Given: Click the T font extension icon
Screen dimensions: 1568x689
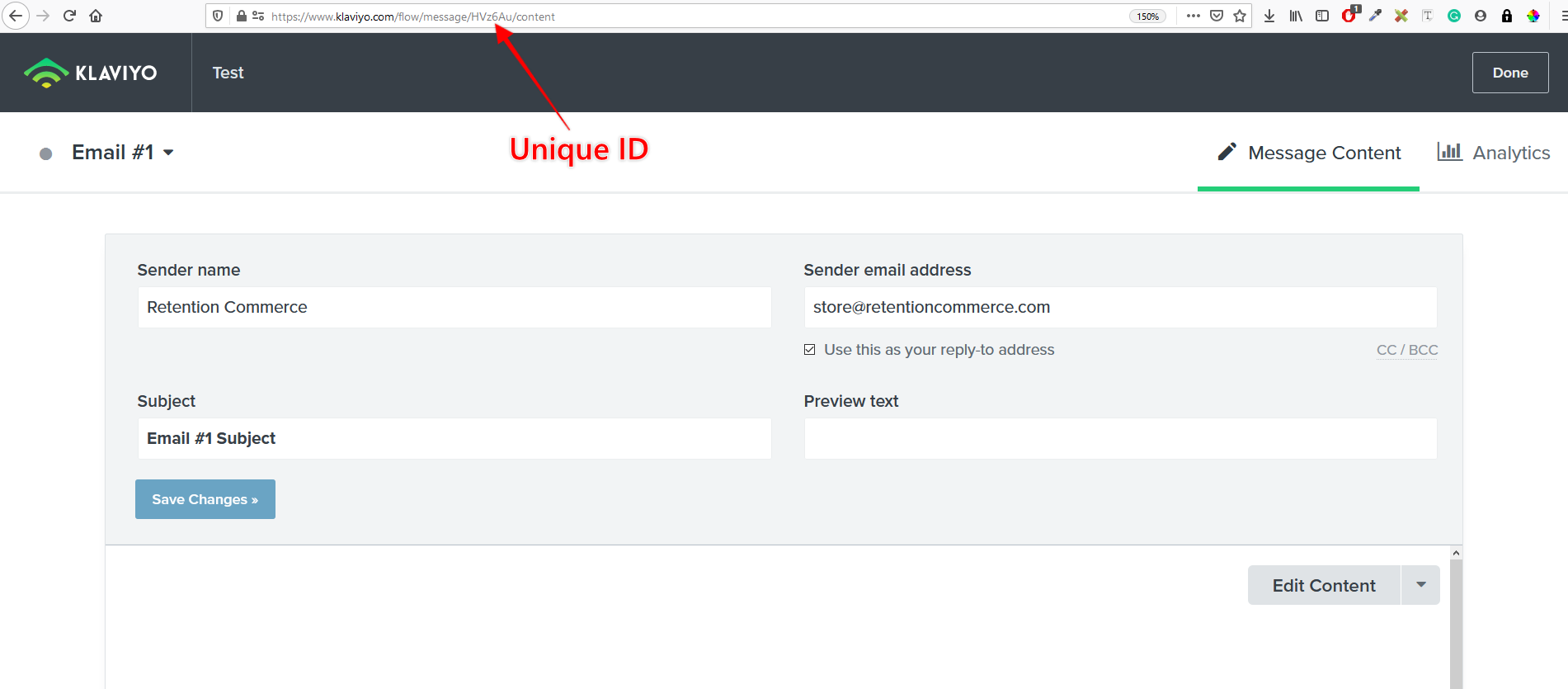Looking at the screenshot, I should click(1428, 16).
